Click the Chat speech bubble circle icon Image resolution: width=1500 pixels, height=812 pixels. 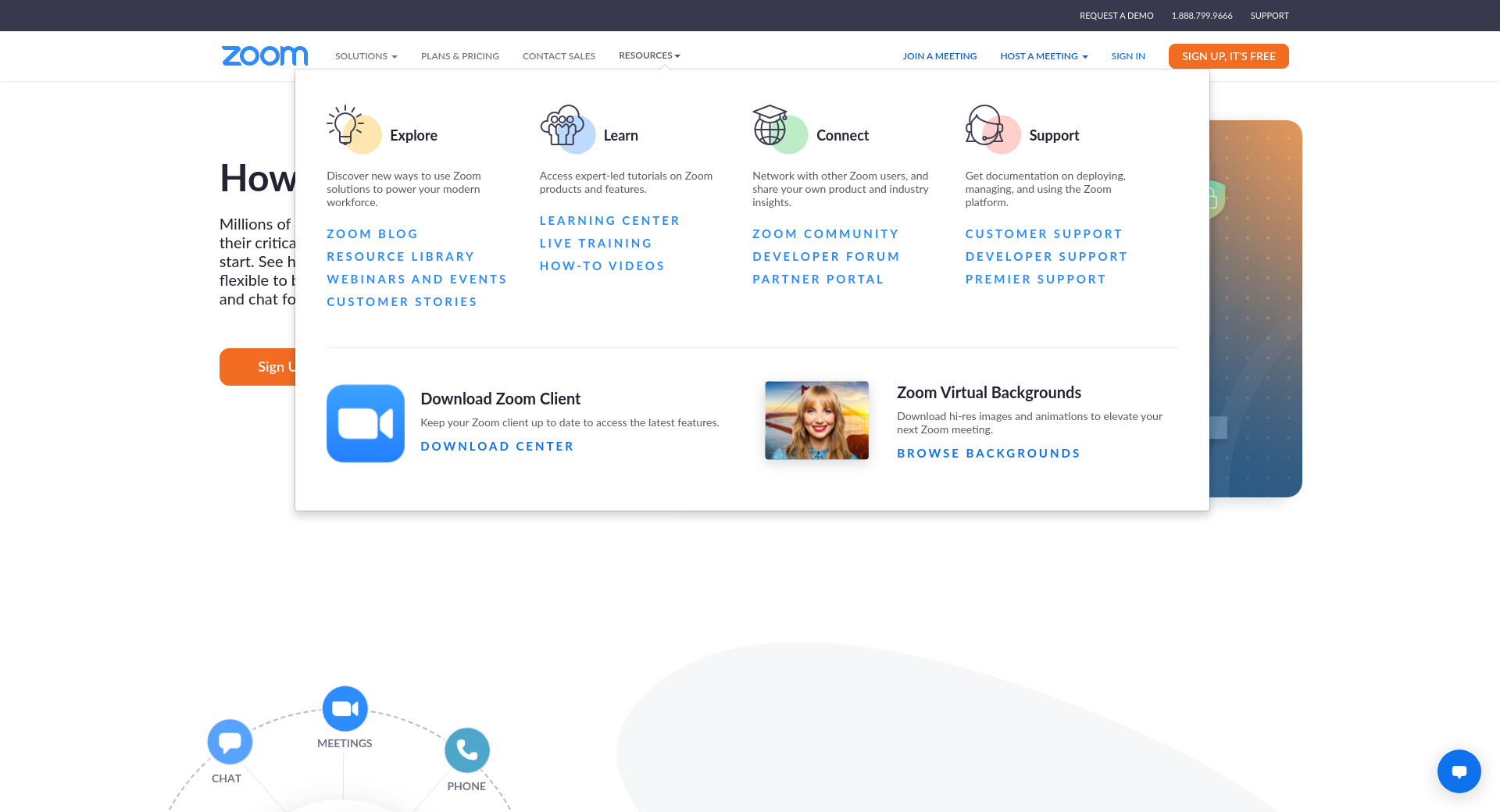click(x=230, y=742)
